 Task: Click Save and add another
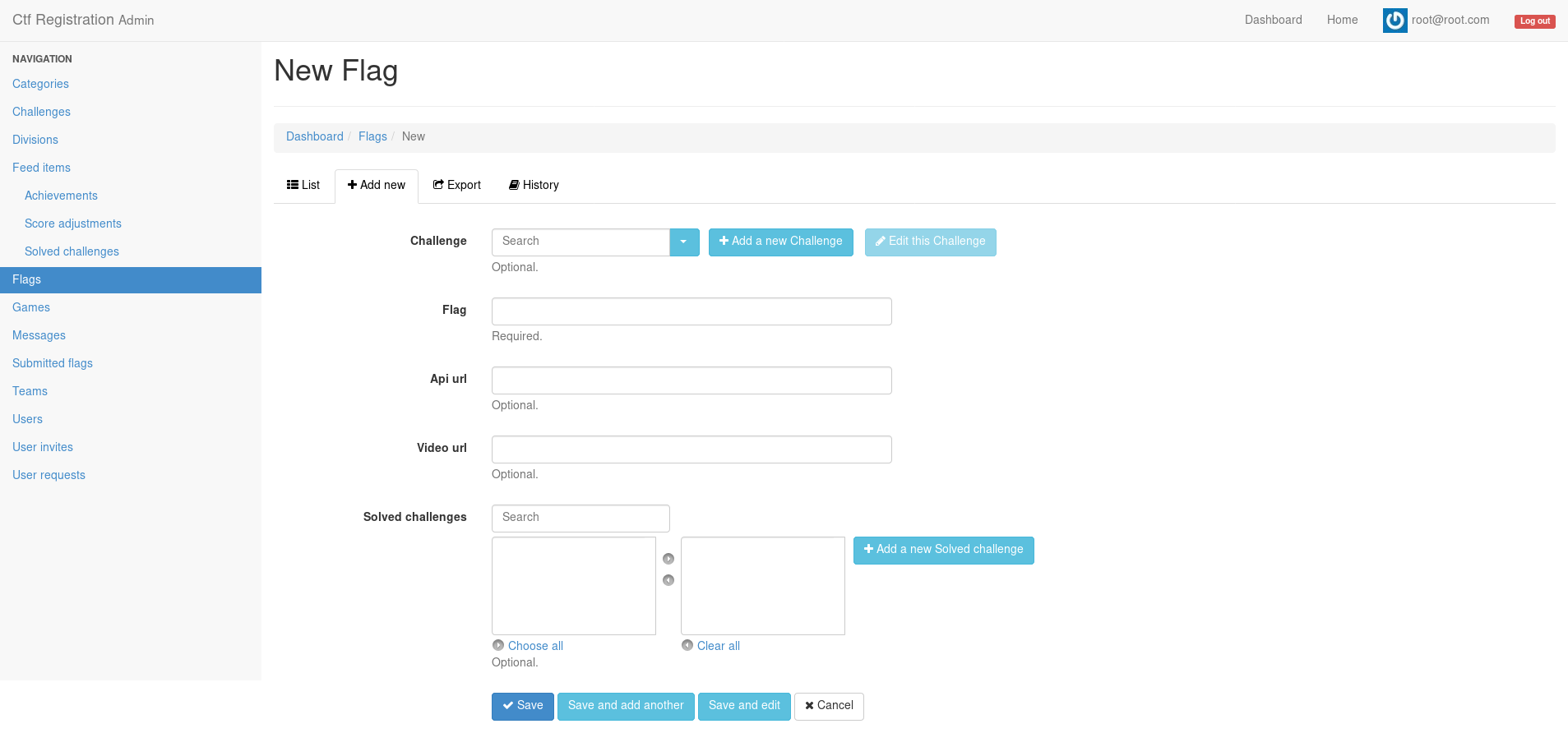tap(626, 706)
